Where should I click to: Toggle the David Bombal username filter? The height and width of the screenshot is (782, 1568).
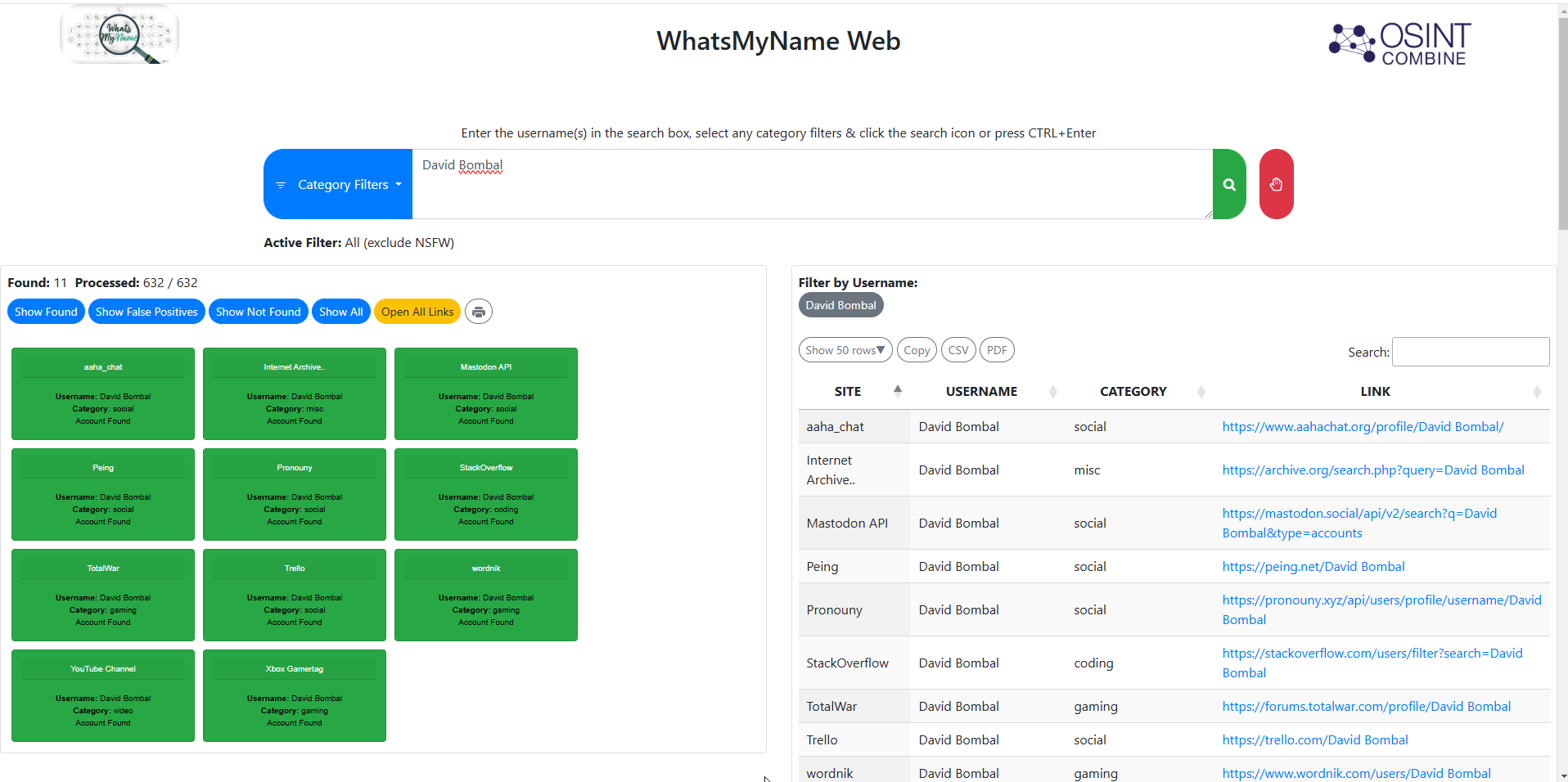[x=840, y=305]
